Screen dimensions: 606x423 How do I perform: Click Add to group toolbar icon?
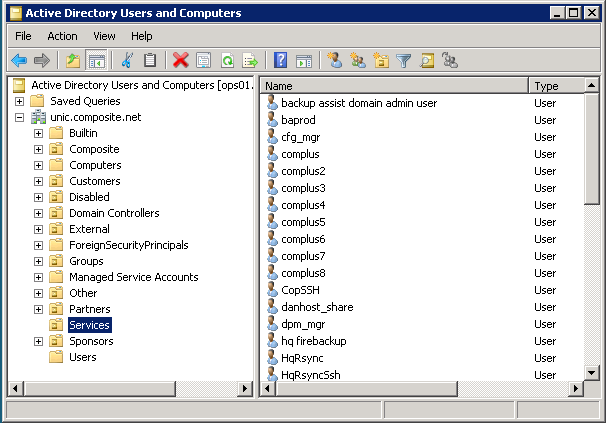click(x=450, y=61)
